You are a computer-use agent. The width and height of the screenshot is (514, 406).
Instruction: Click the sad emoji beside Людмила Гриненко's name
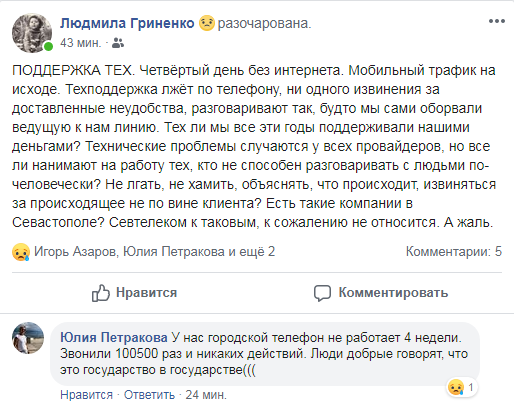pos(207,23)
